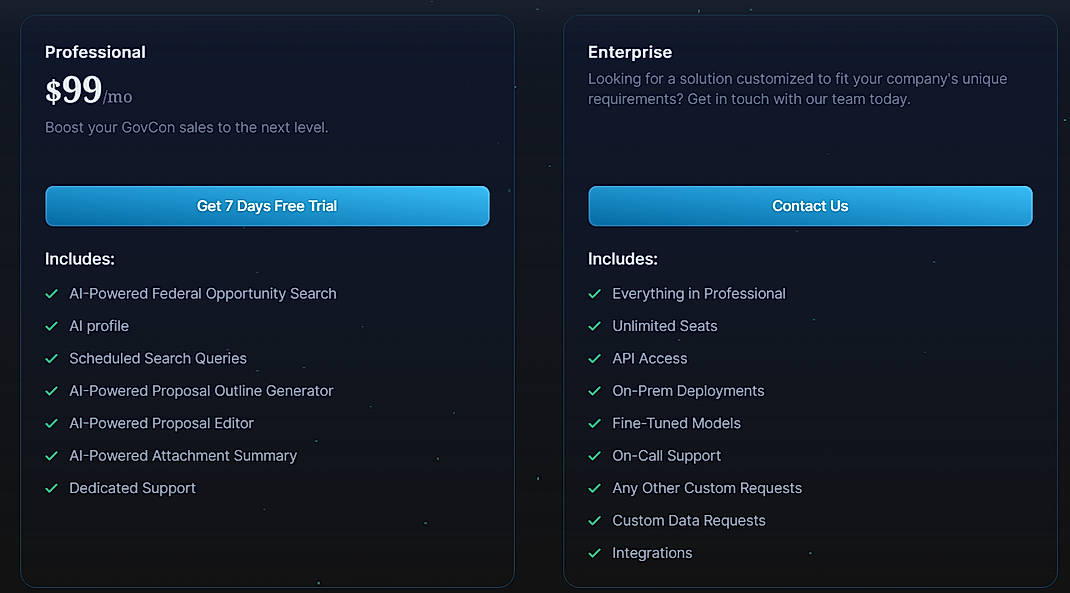Image resolution: width=1070 pixels, height=593 pixels.
Task: Click 'Integrations' feature text
Action: [652, 553]
